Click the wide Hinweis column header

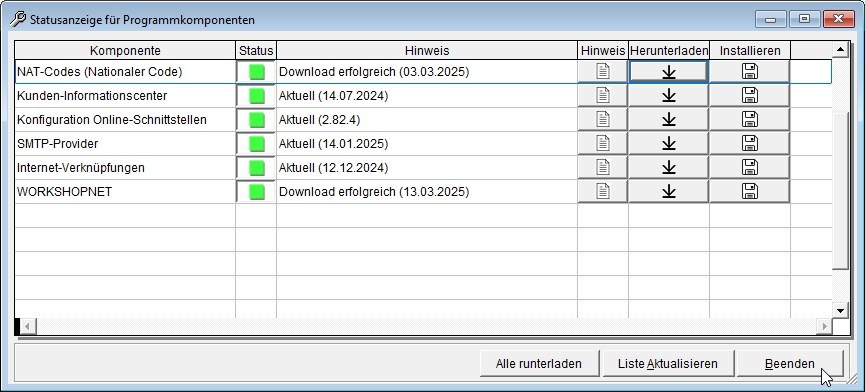[x=427, y=51]
